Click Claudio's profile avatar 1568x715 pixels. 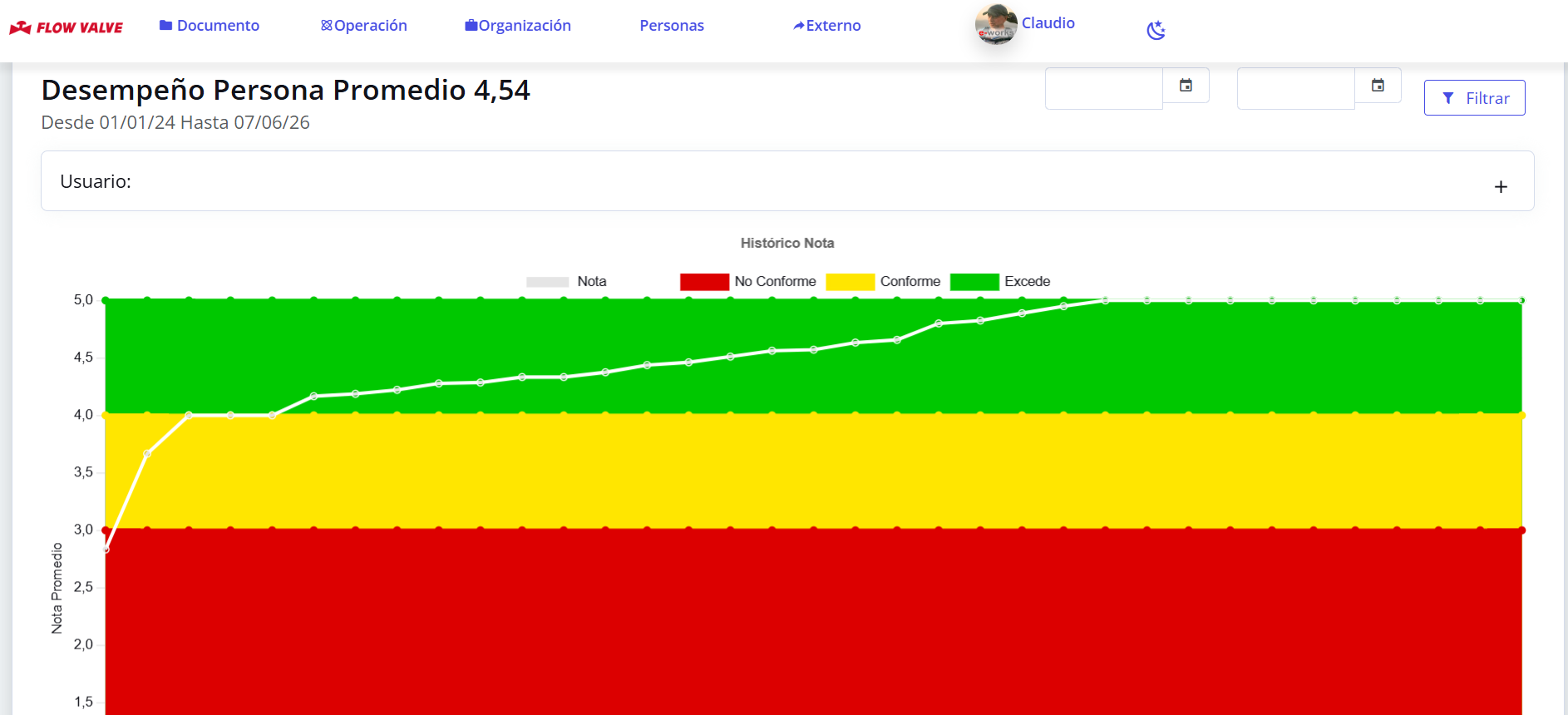[x=996, y=24]
